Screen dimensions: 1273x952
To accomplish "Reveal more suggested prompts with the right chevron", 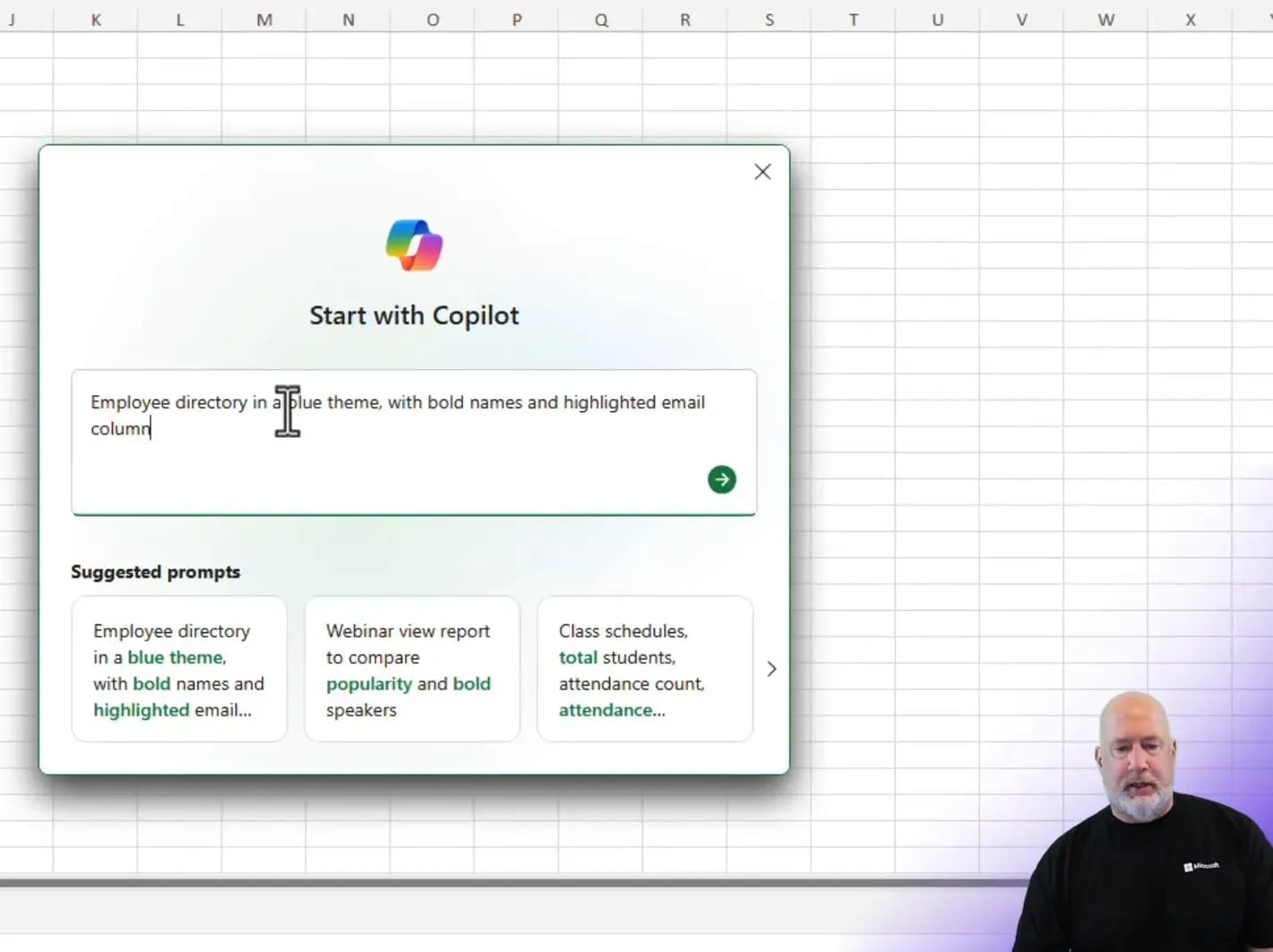I will click(771, 668).
